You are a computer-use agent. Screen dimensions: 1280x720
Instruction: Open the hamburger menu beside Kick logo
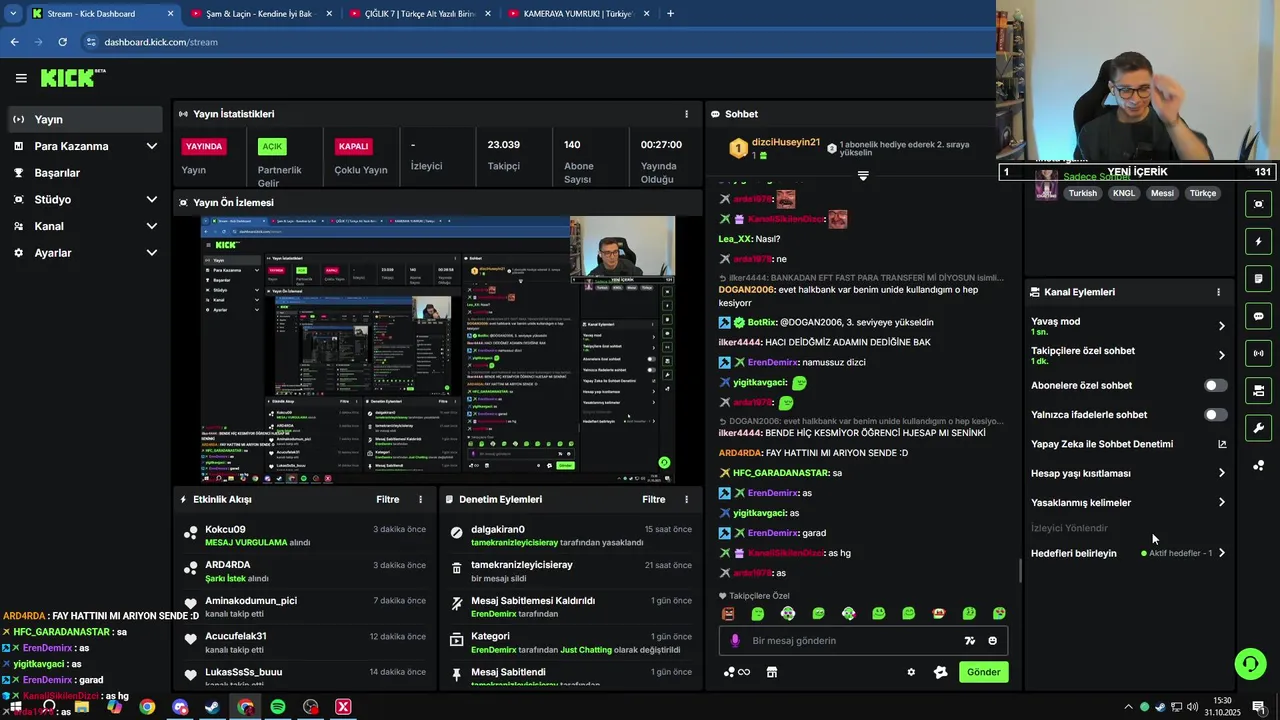21,78
